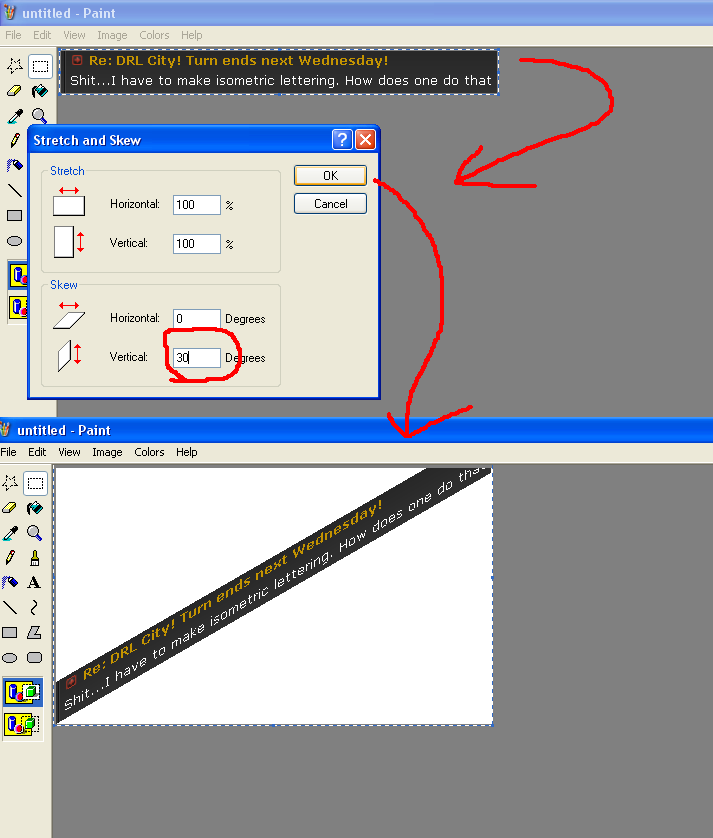
Task: Cancel the Stretch and Skew dialog
Action: click(x=330, y=204)
